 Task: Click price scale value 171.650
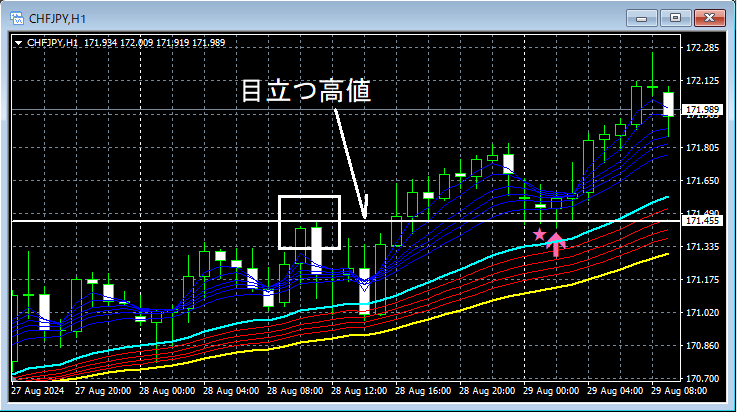click(x=702, y=181)
